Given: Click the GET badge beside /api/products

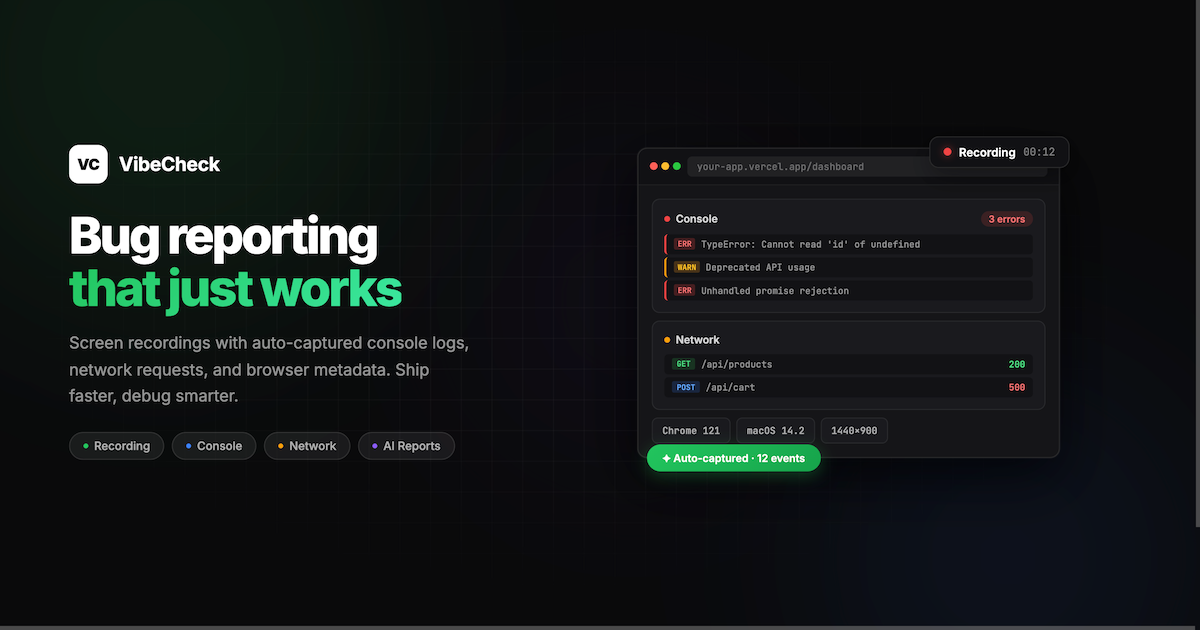Looking at the screenshot, I should point(683,364).
